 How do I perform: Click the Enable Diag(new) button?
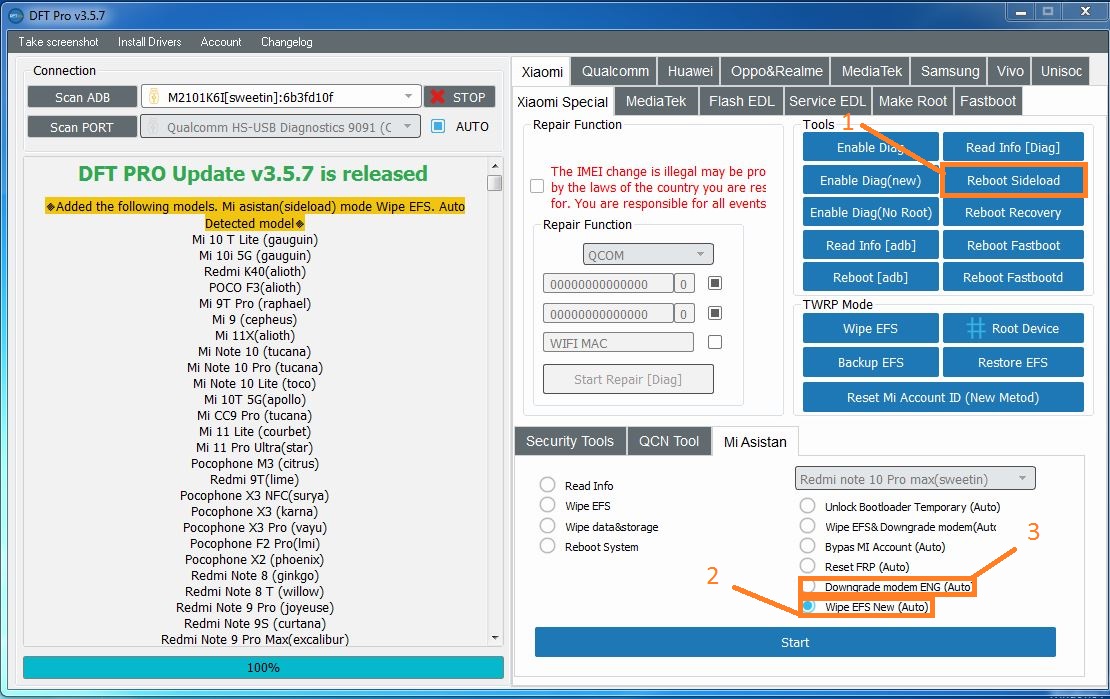(870, 181)
